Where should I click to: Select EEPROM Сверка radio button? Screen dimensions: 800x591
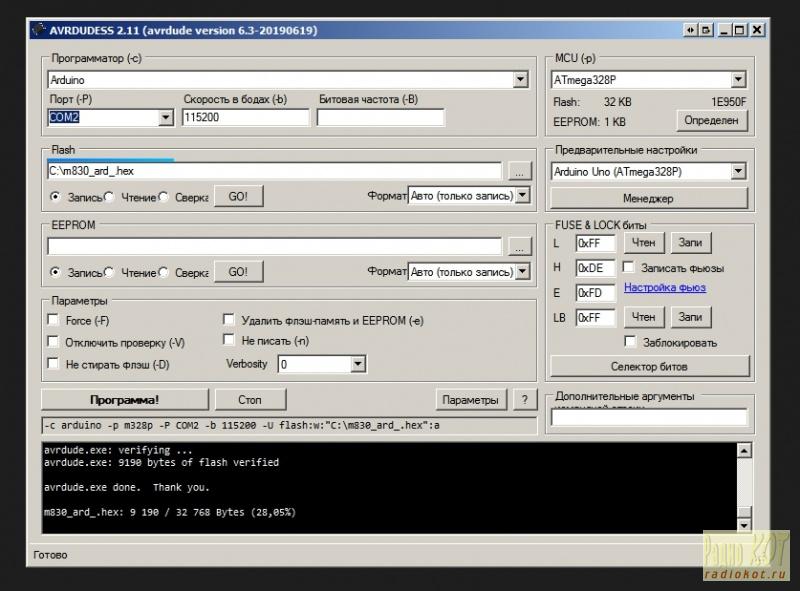click(x=163, y=273)
